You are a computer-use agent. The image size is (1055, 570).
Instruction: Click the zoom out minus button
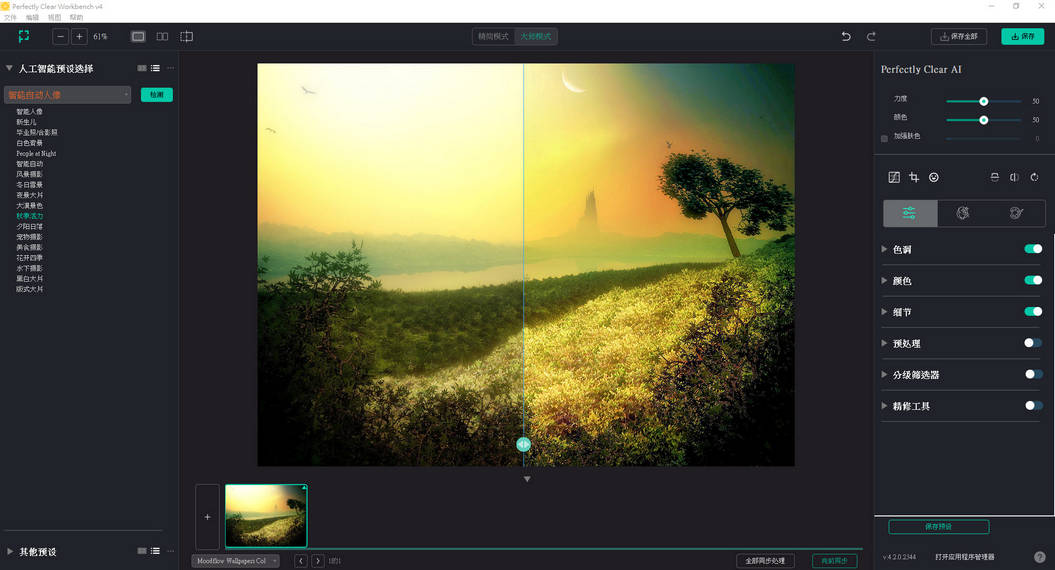point(61,37)
